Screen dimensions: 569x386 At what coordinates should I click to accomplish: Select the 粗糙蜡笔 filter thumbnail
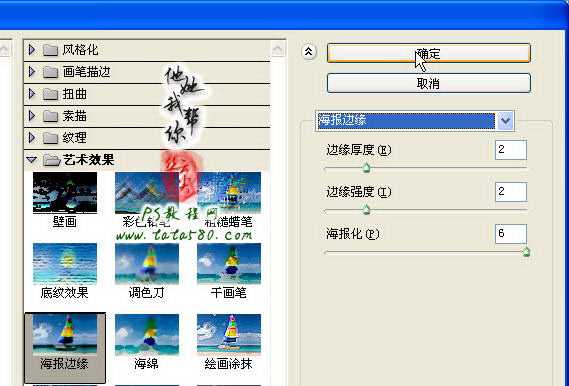click(229, 192)
